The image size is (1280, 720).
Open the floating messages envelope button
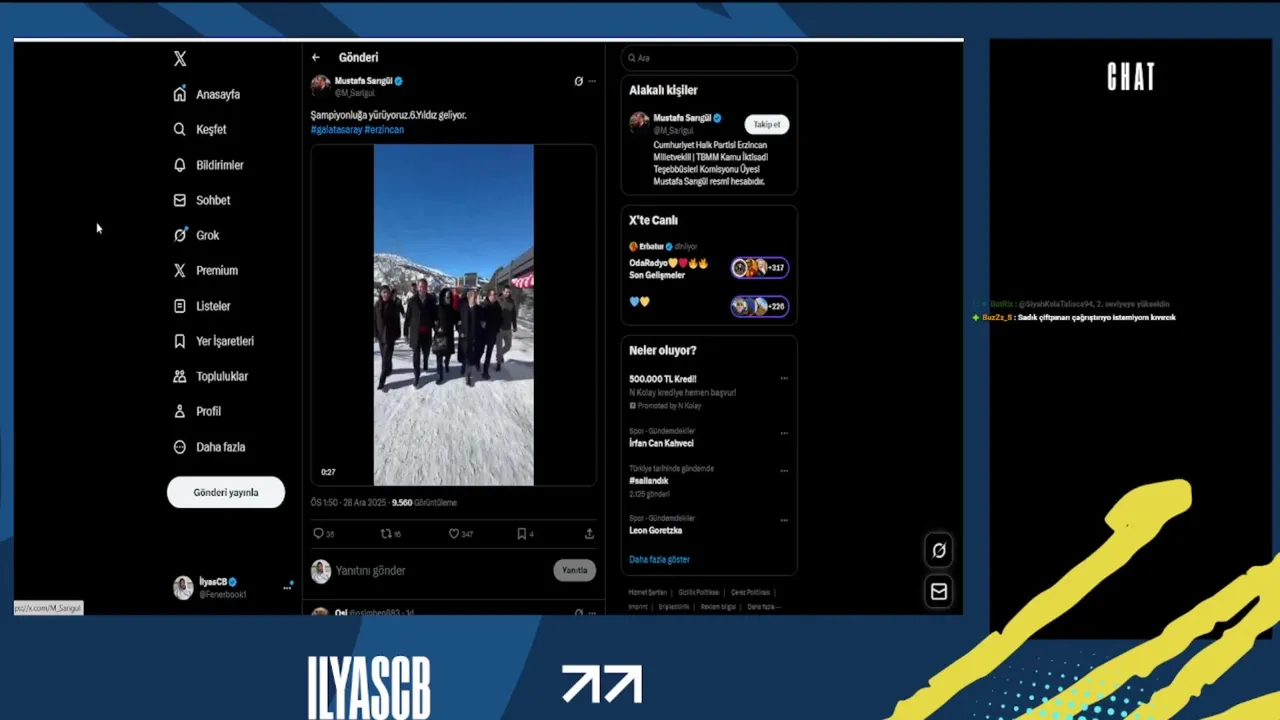point(939,592)
